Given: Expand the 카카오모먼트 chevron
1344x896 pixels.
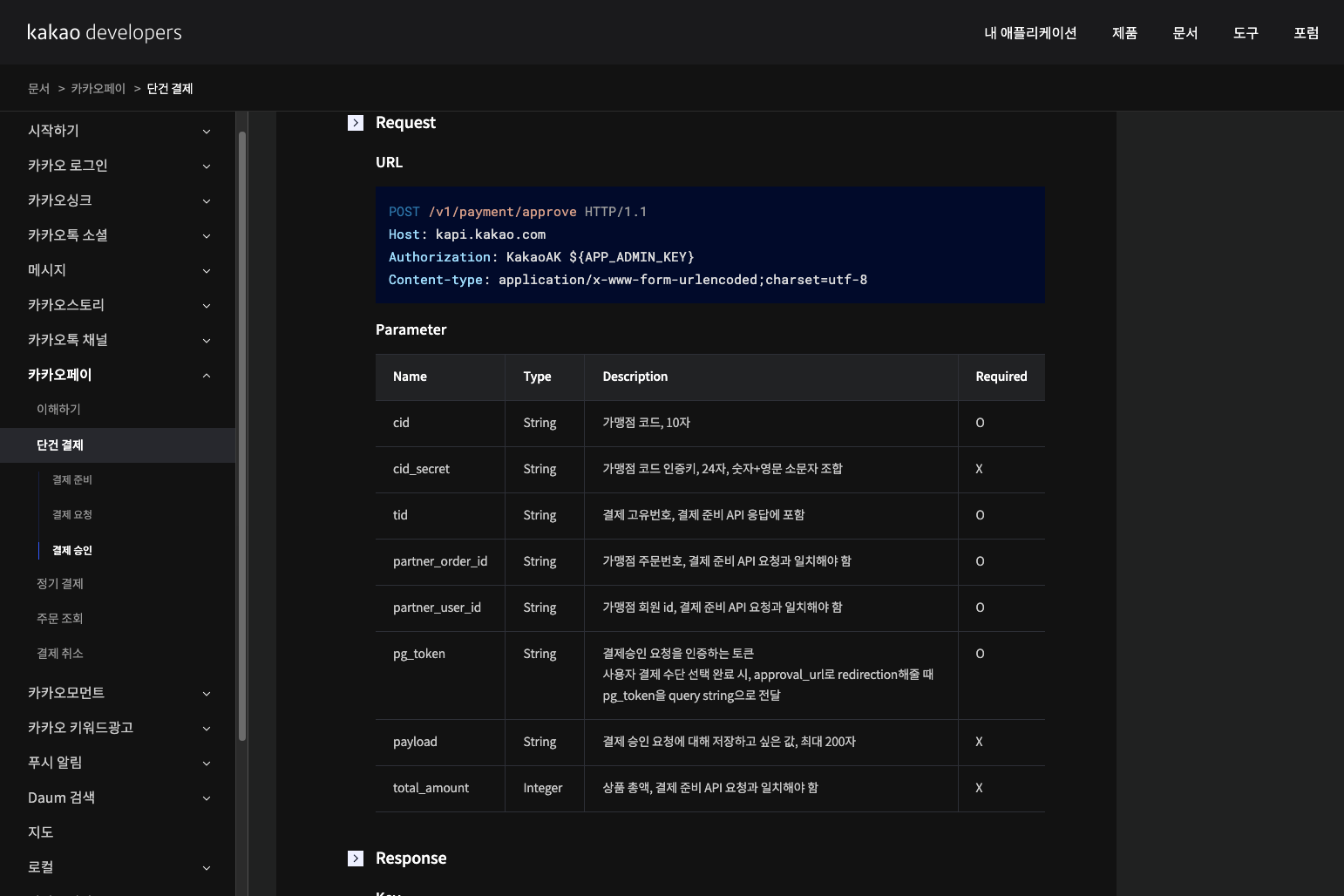Looking at the screenshot, I should (207, 694).
